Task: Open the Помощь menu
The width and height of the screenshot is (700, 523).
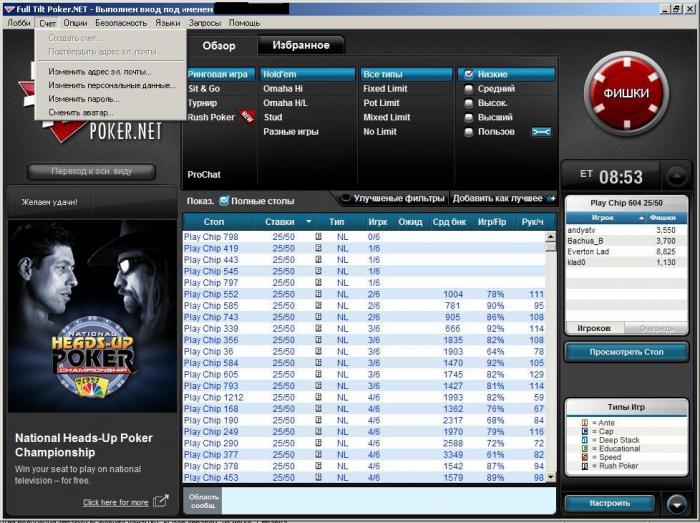Action: (x=244, y=23)
